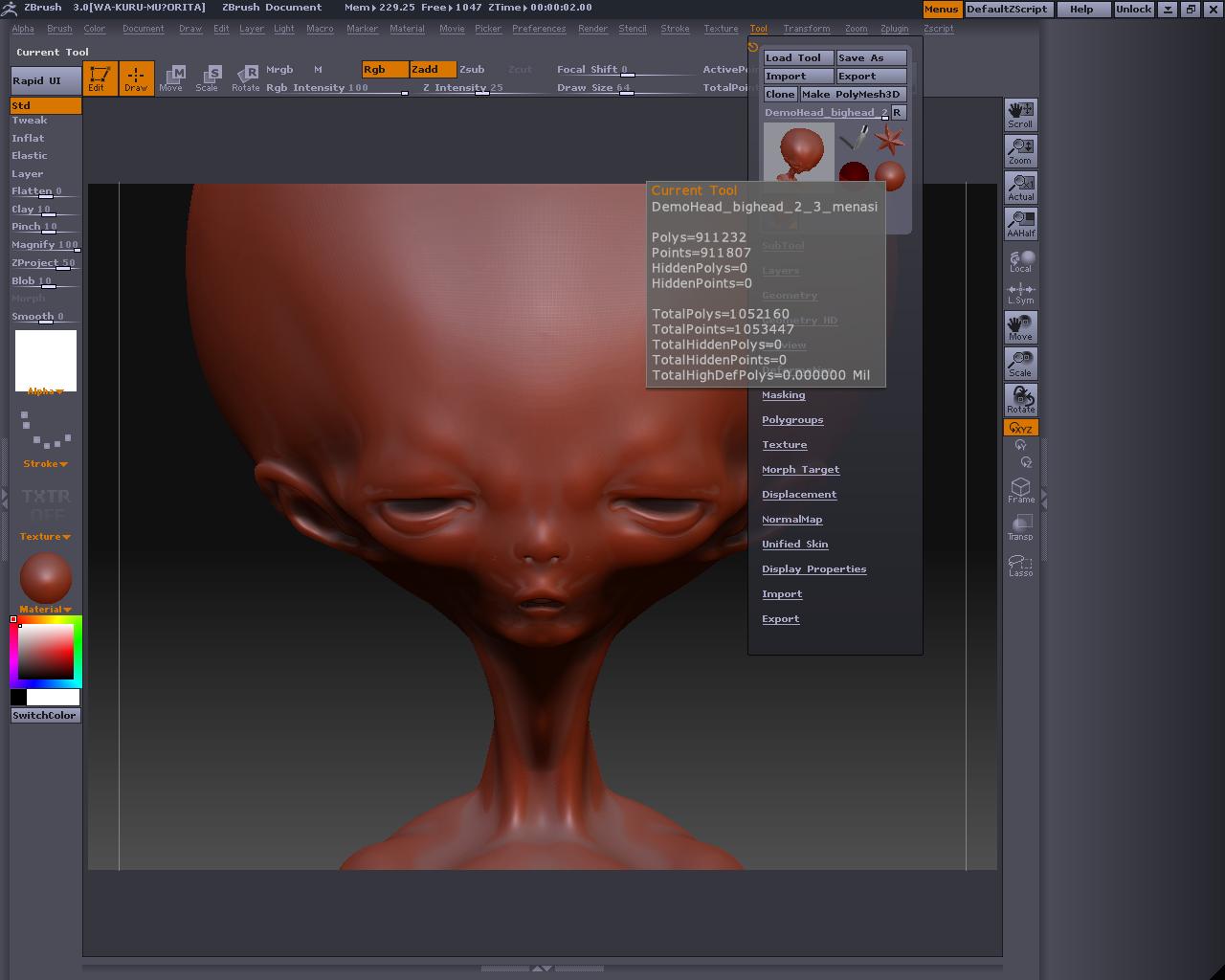Click the Rapid UI button

click(46, 80)
